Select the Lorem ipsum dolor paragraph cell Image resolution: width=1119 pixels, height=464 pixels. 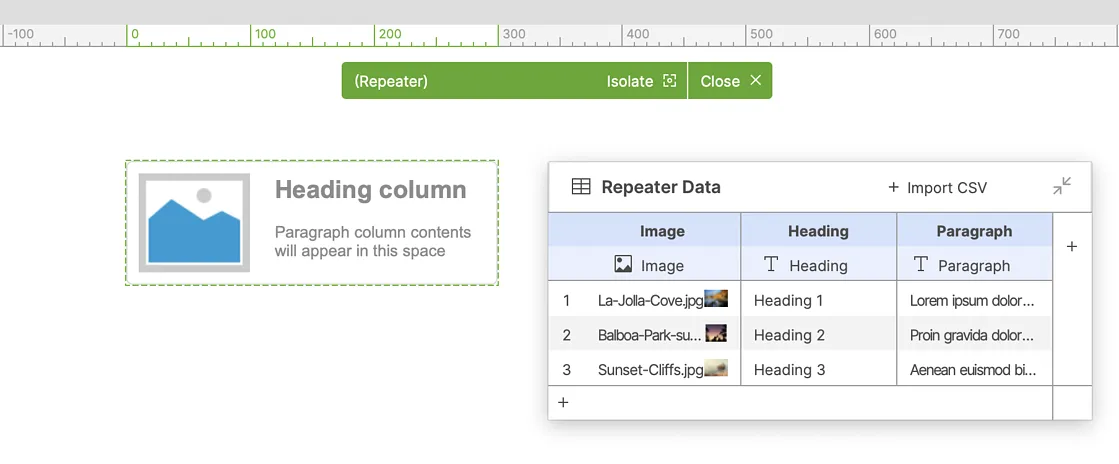972,300
